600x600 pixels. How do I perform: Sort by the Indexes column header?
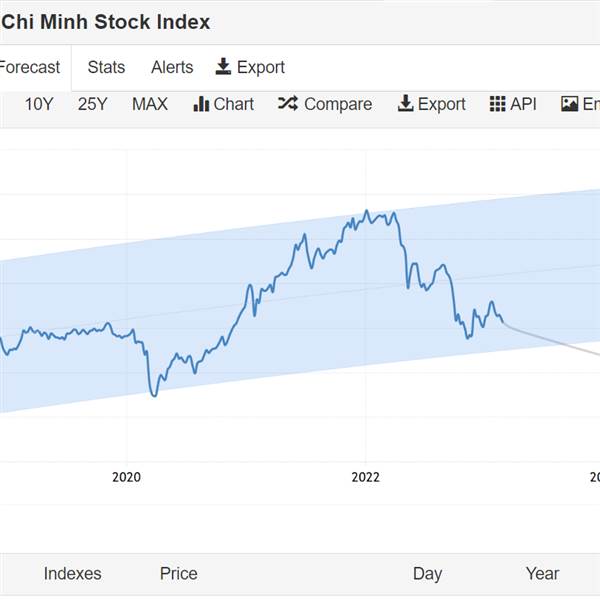tap(72, 573)
